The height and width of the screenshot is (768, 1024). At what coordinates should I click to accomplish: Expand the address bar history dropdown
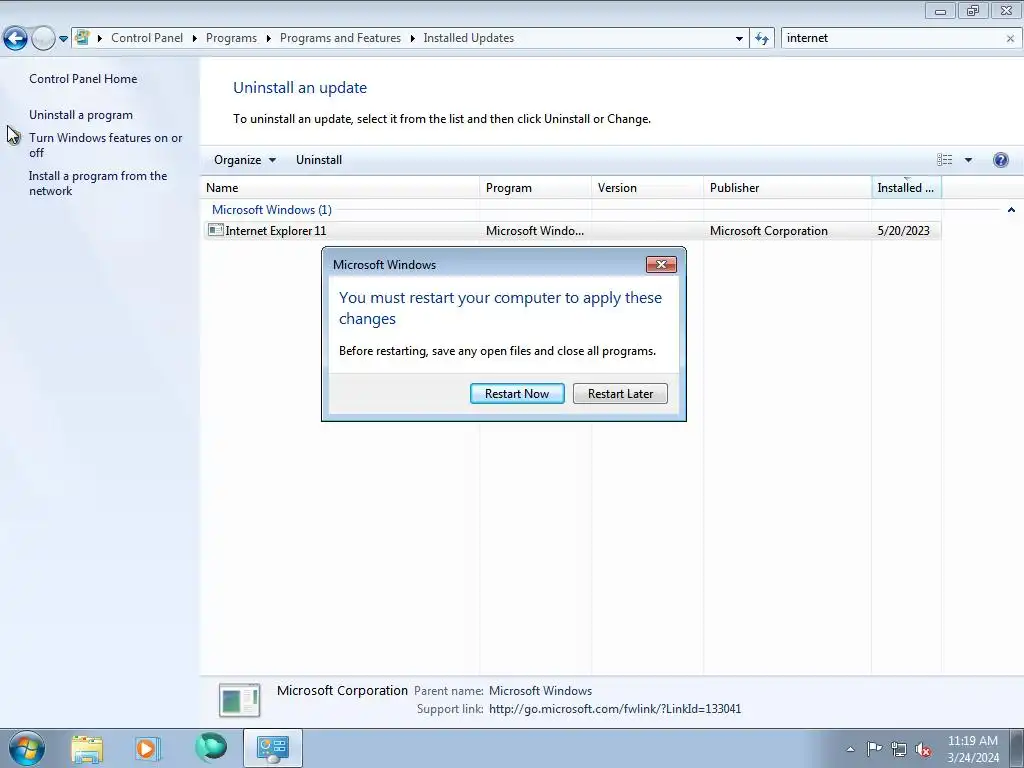click(739, 39)
